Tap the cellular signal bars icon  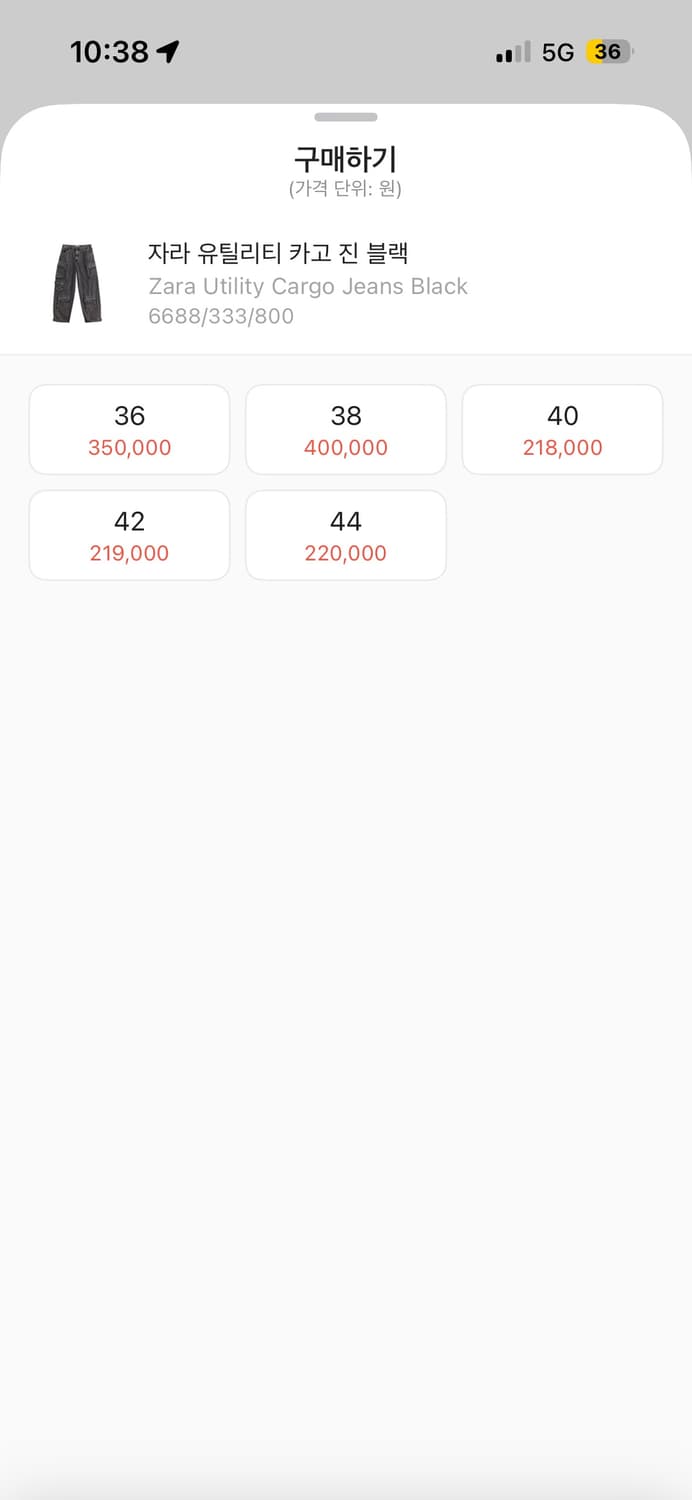[x=513, y=53]
